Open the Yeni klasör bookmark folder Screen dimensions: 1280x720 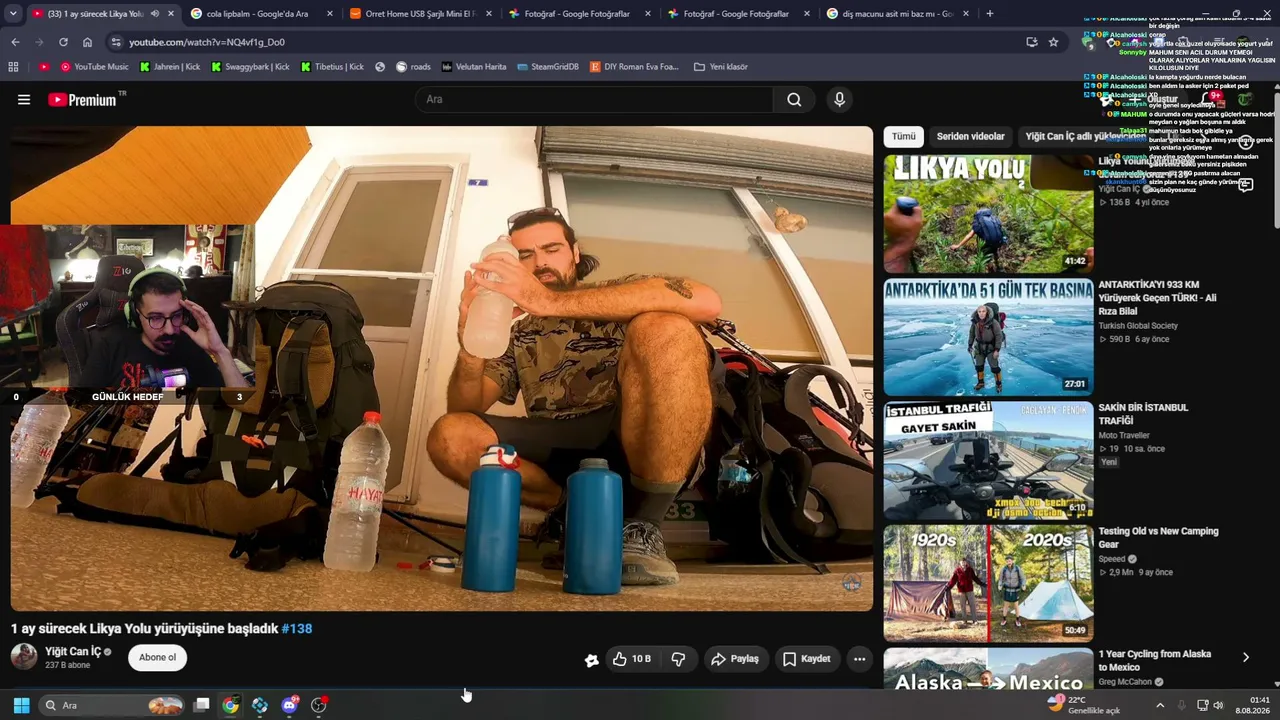(720, 67)
